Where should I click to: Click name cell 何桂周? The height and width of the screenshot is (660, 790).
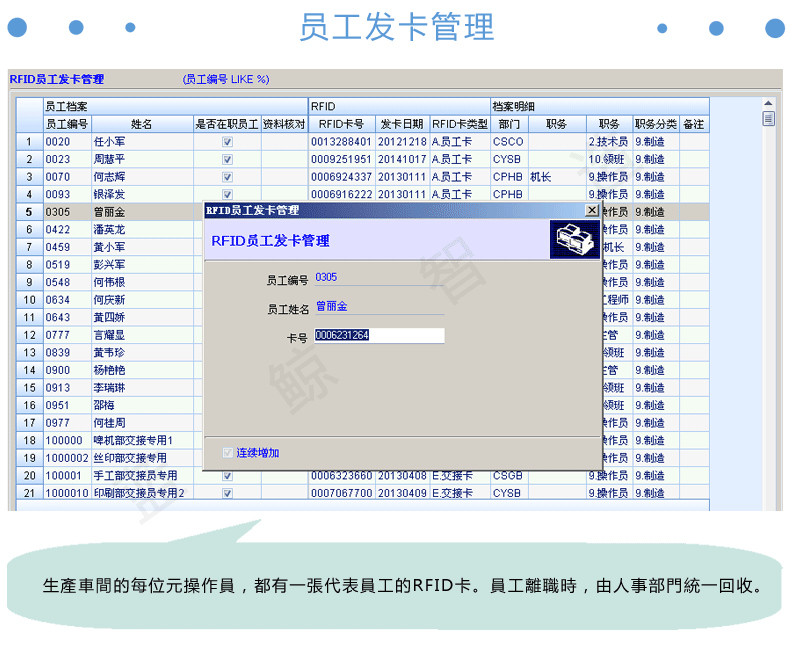tap(142, 423)
